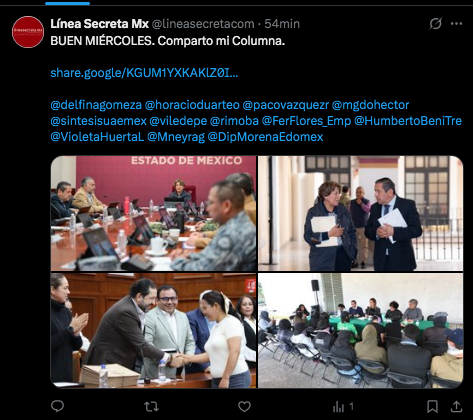Viewport: 473px width, 420px height.
Task: Open the handshake photo thumbnail
Action: tap(153, 331)
